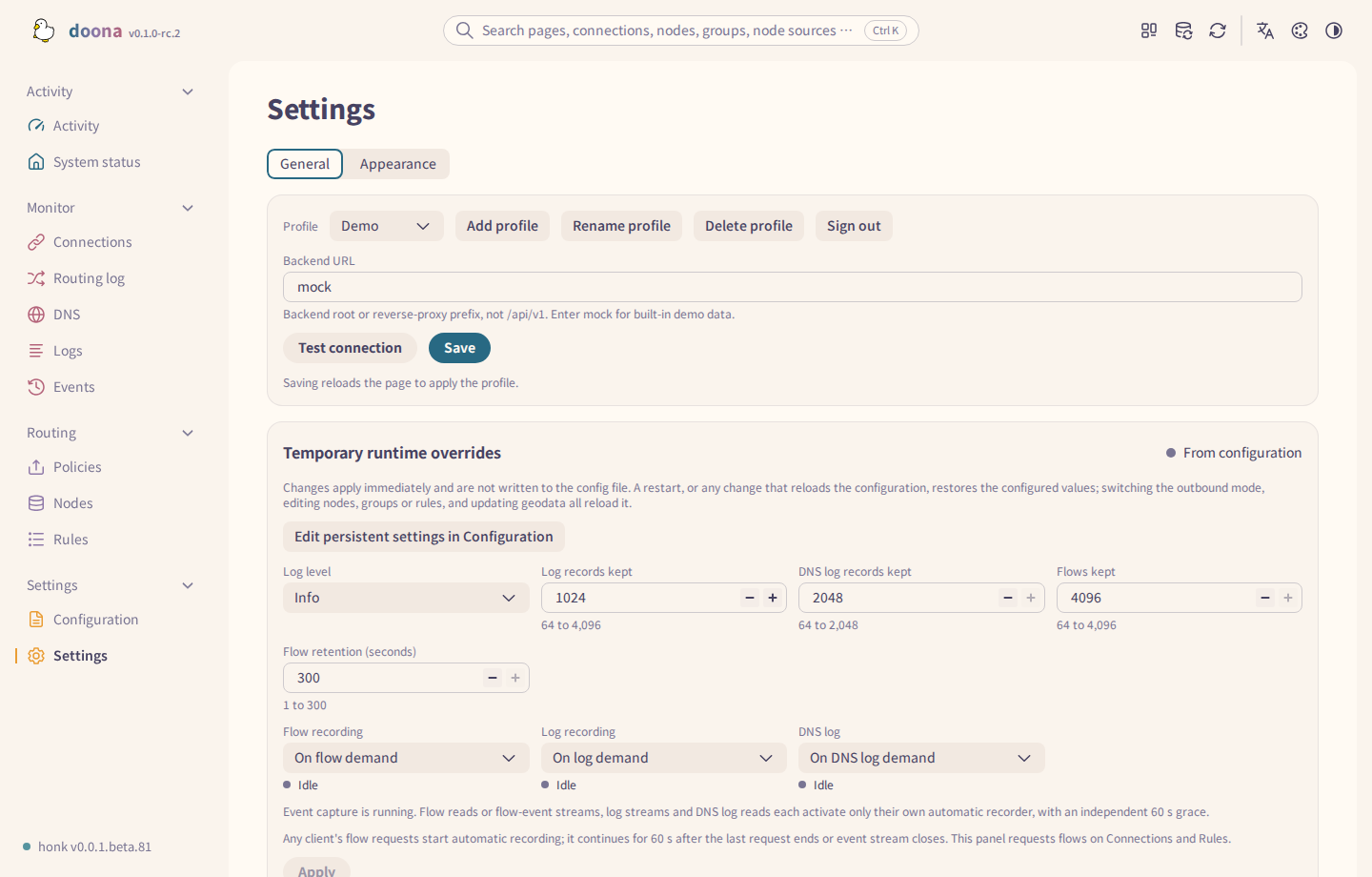Save the backend profile settings
The height and width of the screenshot is (877, 1372).
(459, 348)
